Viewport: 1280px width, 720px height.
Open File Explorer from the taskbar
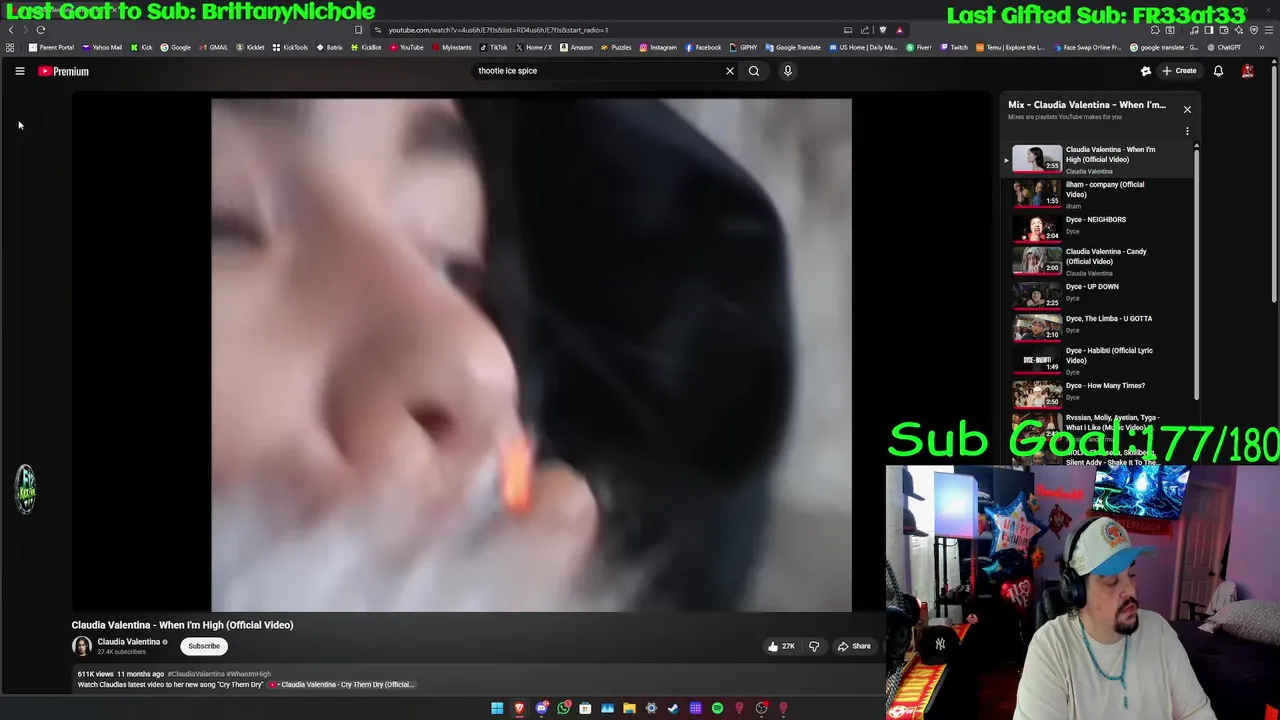[629, 709]
